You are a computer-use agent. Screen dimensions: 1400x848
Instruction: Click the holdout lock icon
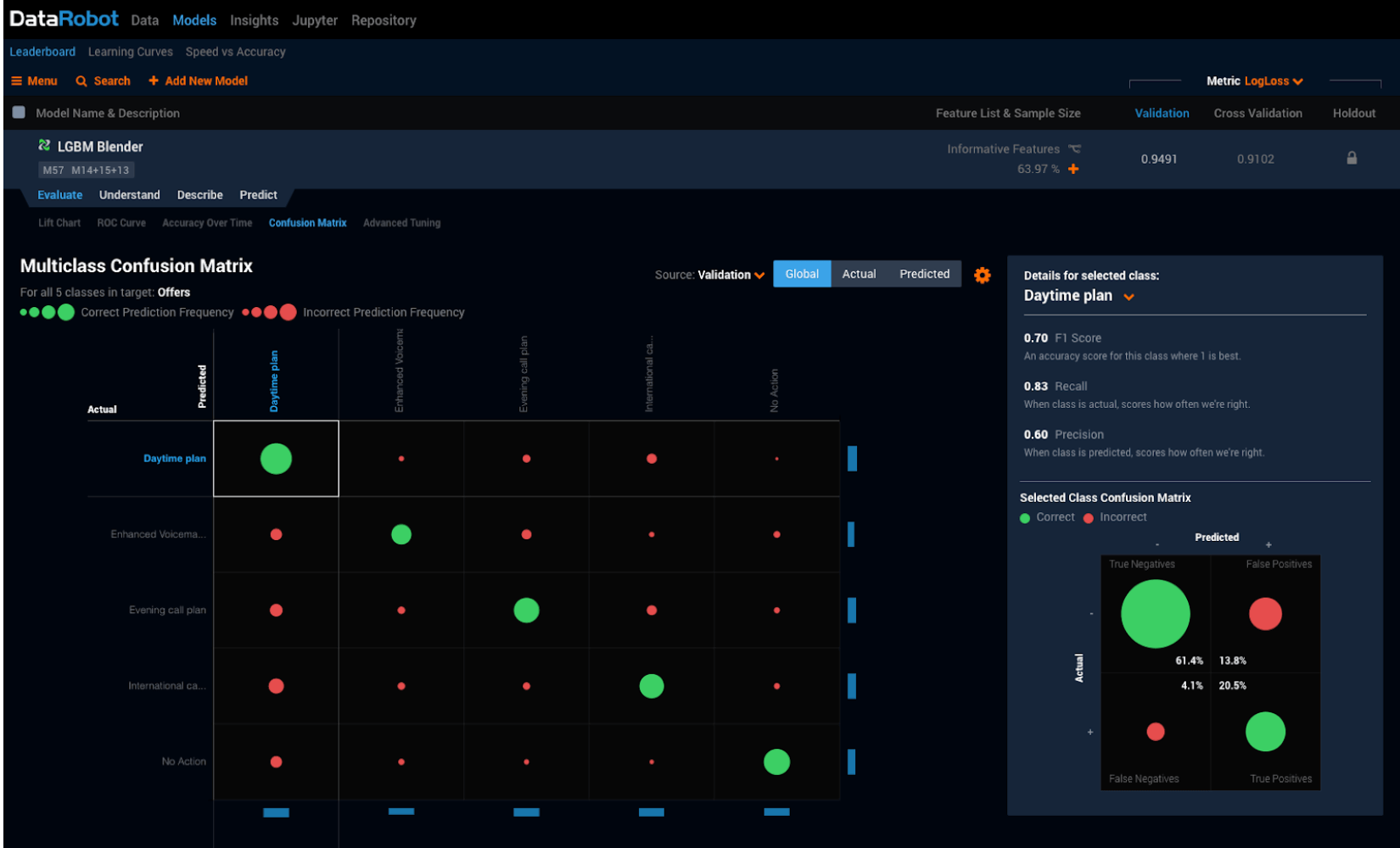click(1352, 159)
